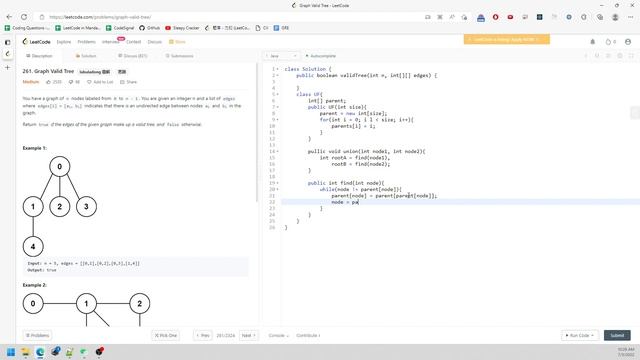640x360 pixels.
Task: Go to previous problem
Action: click(203, 336)
